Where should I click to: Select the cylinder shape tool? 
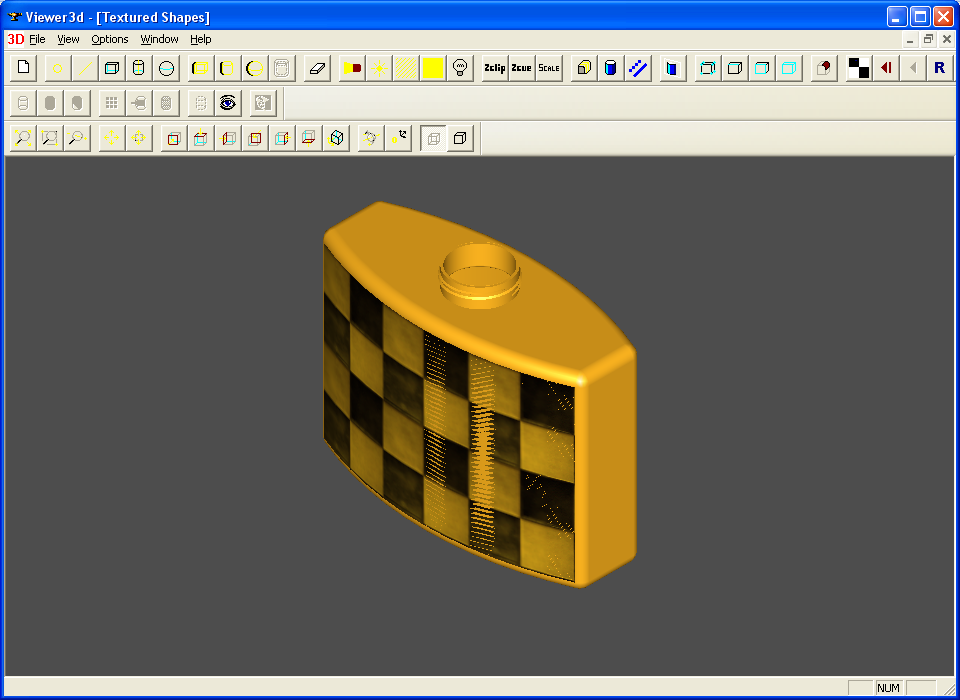click(139, 68)
